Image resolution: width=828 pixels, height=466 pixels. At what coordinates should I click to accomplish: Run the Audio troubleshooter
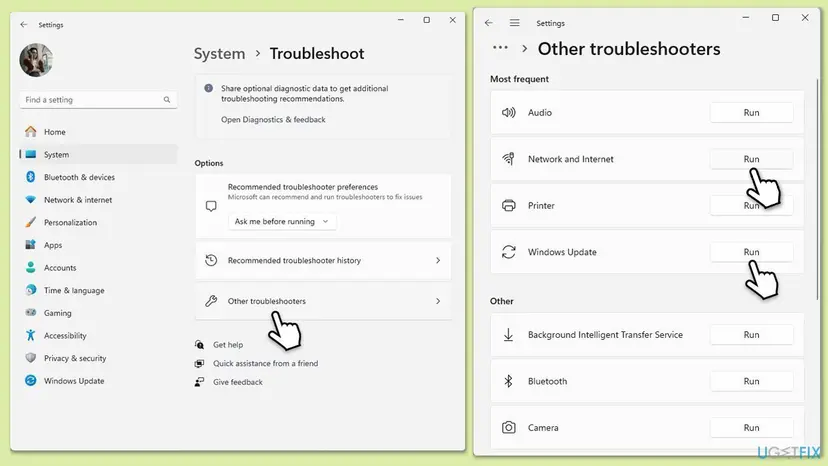(751, 113)
